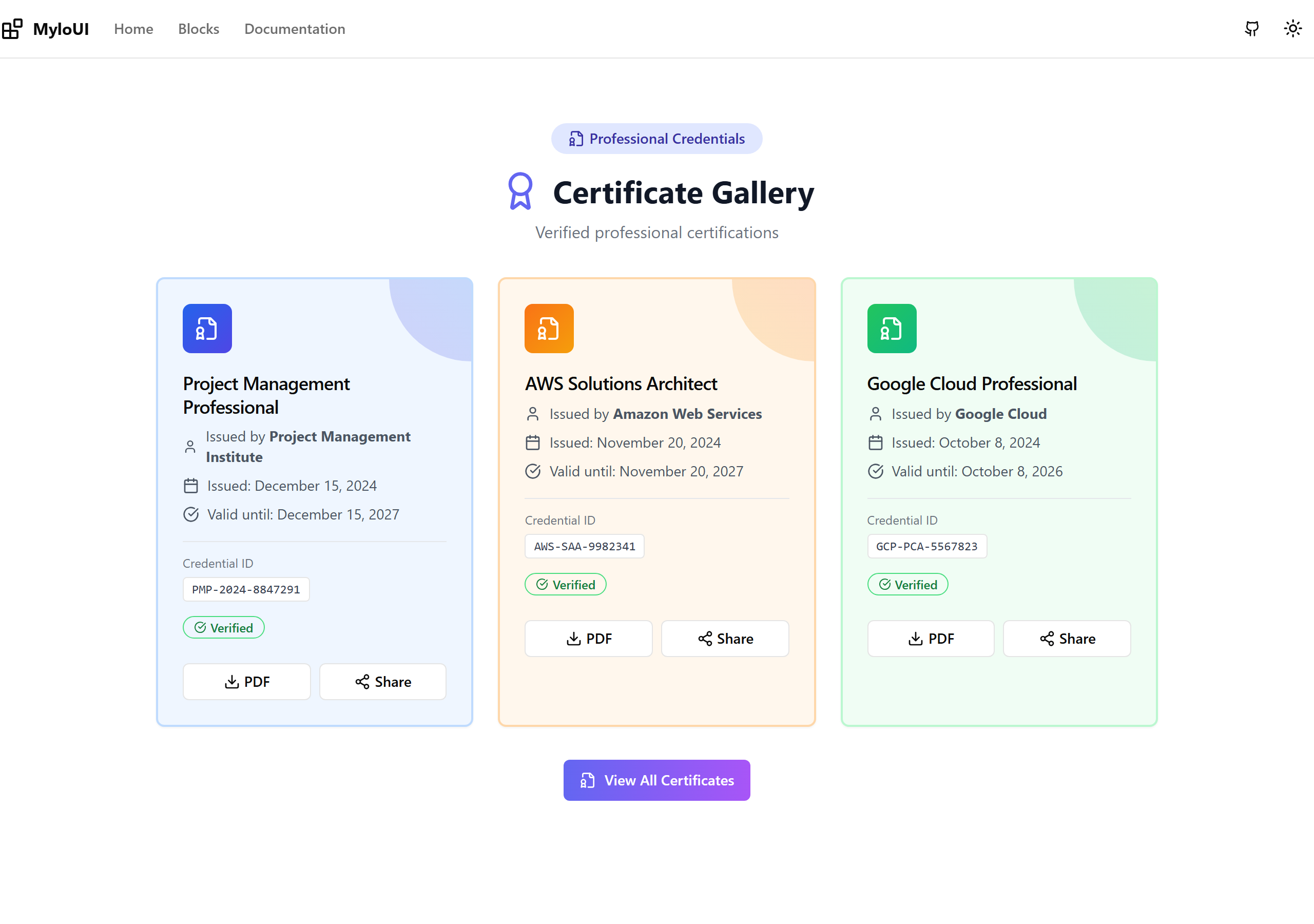This screenshot has width=1314, height=924.
Task: Click the Verified badge on the AWS card
Action: [x=566, y=585]
